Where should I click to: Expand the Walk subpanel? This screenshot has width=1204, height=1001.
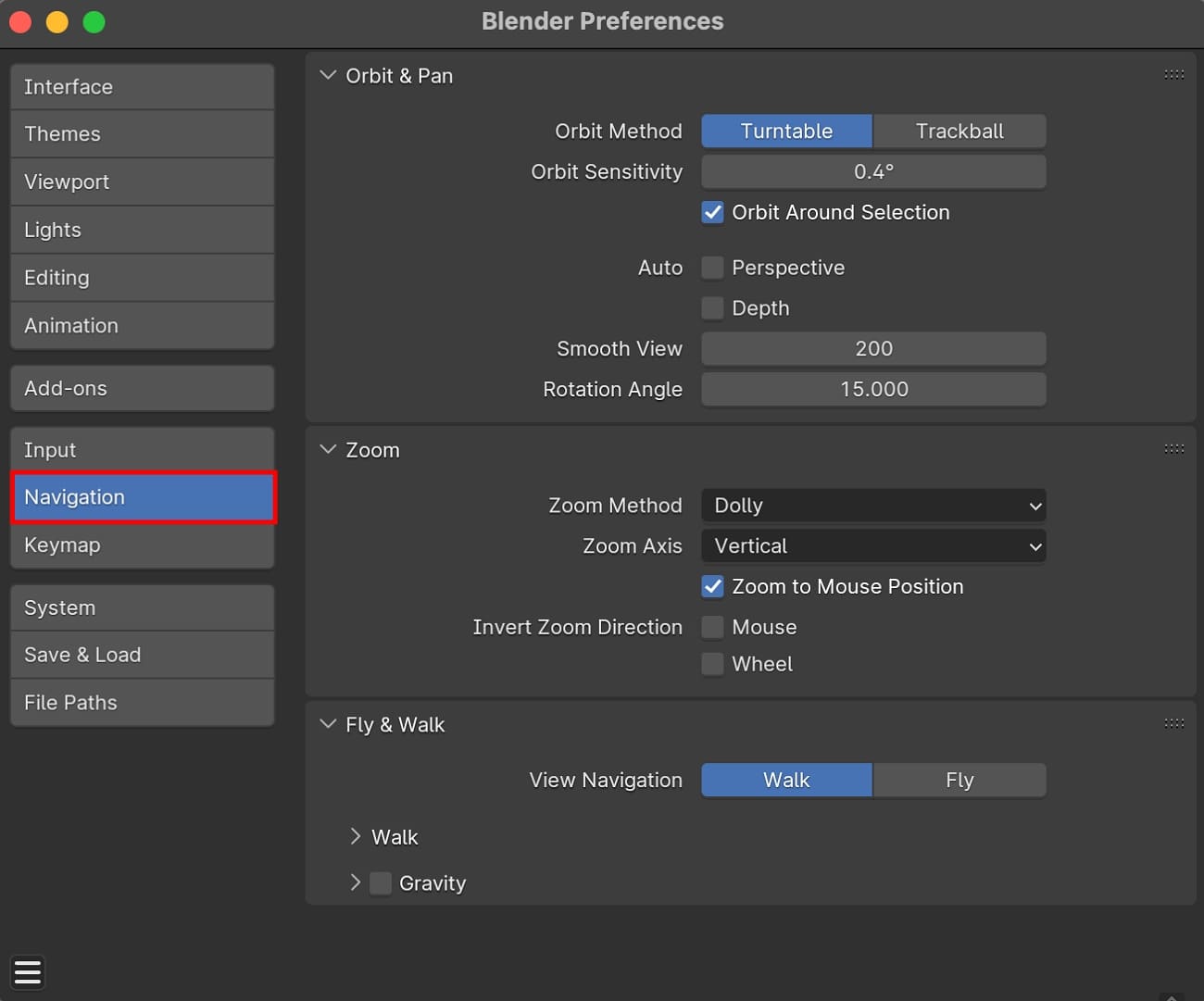(356, 837)
